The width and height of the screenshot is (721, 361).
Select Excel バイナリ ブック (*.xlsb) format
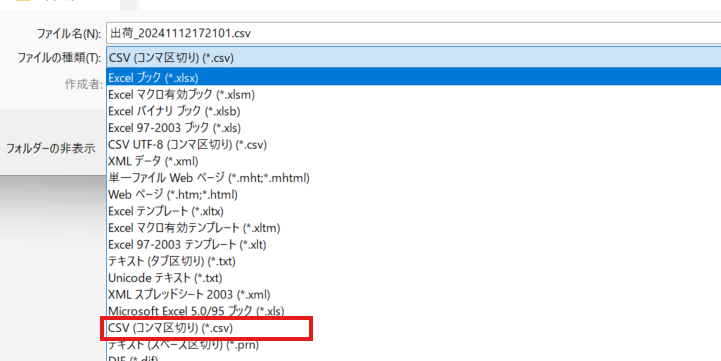[413, 111]
